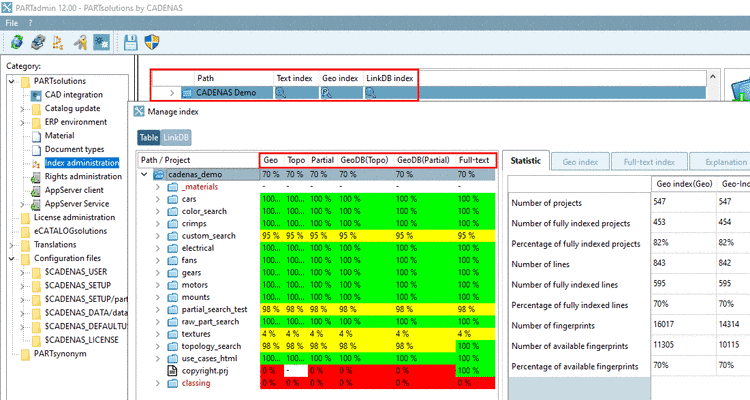Image resolution: width=750 pixels, height=400 pixels.
Task: Click the stacked disk drives toolbar icon
Action: [x=38, y=43]
